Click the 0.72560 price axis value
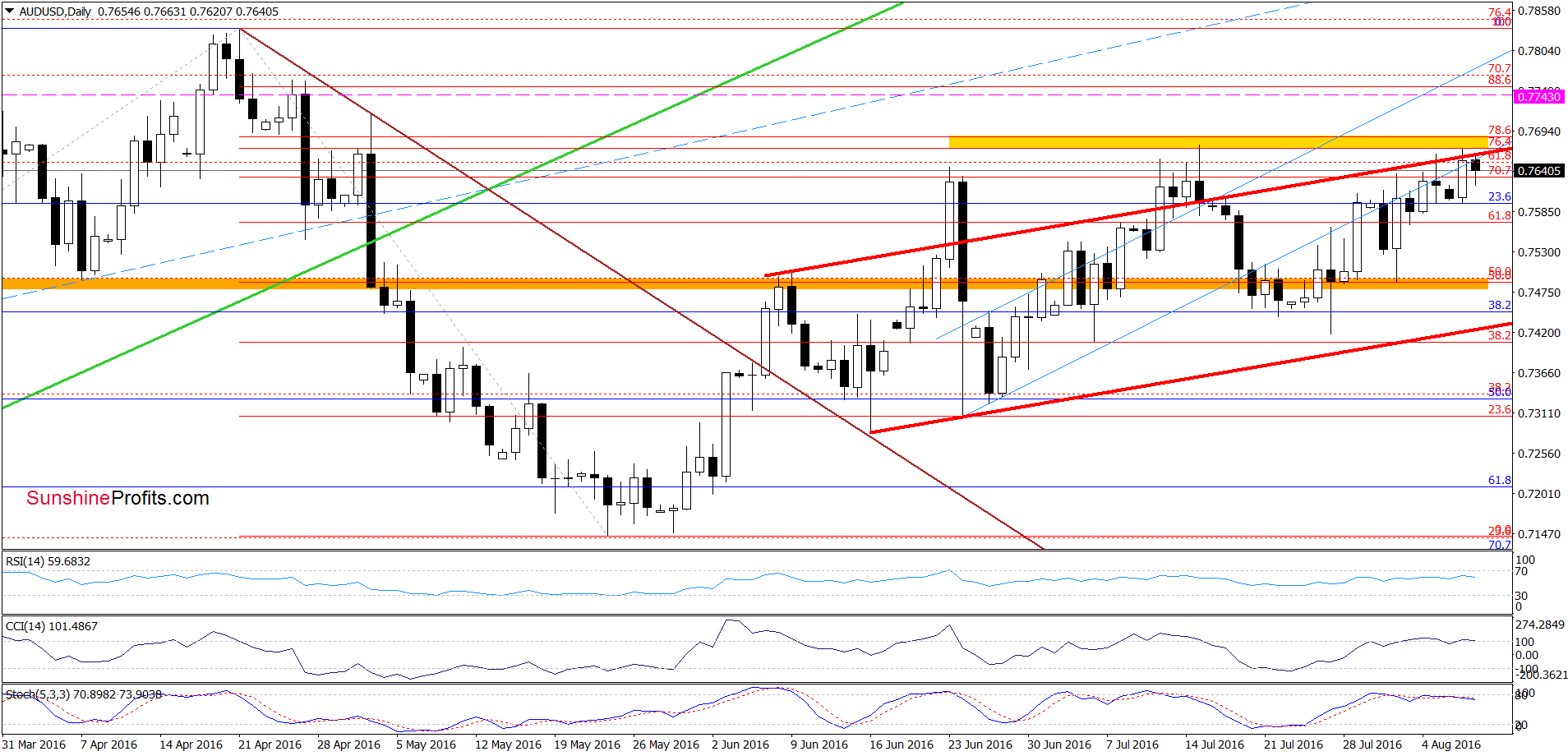 click(1538, 454)
